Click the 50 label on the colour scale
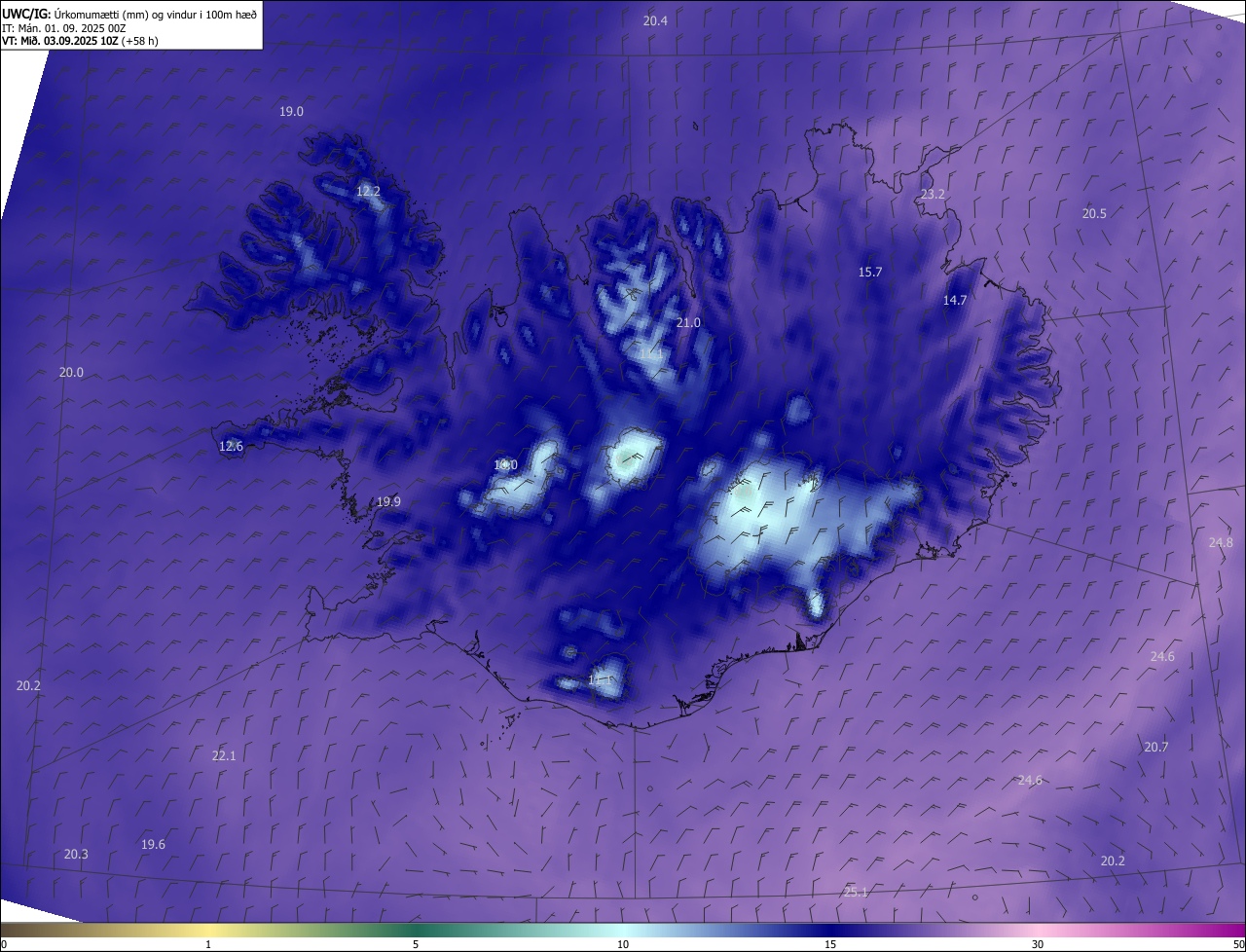Screen dimensions: 1246x952 click(x=1238, y=944)
